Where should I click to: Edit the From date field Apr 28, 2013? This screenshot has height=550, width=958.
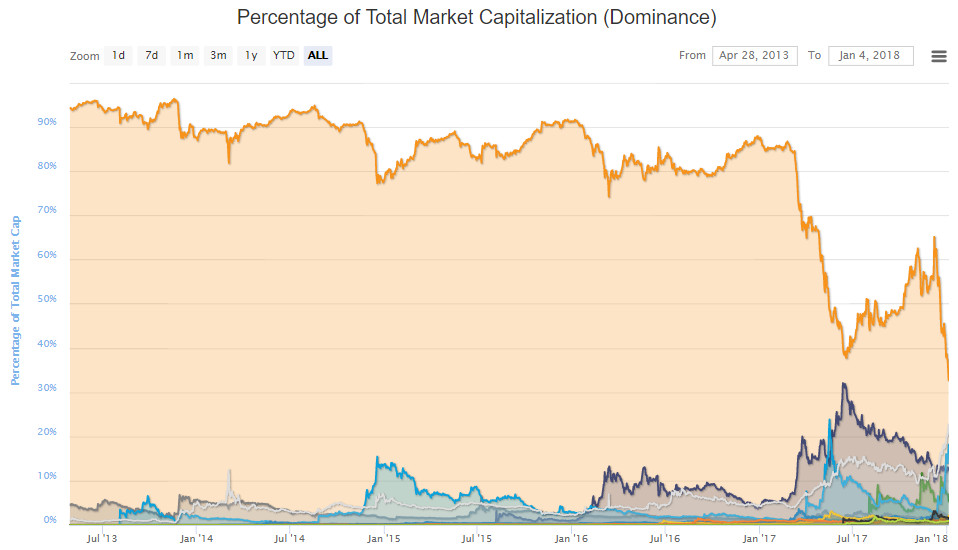pyautogui.click(x=755, y=56)
